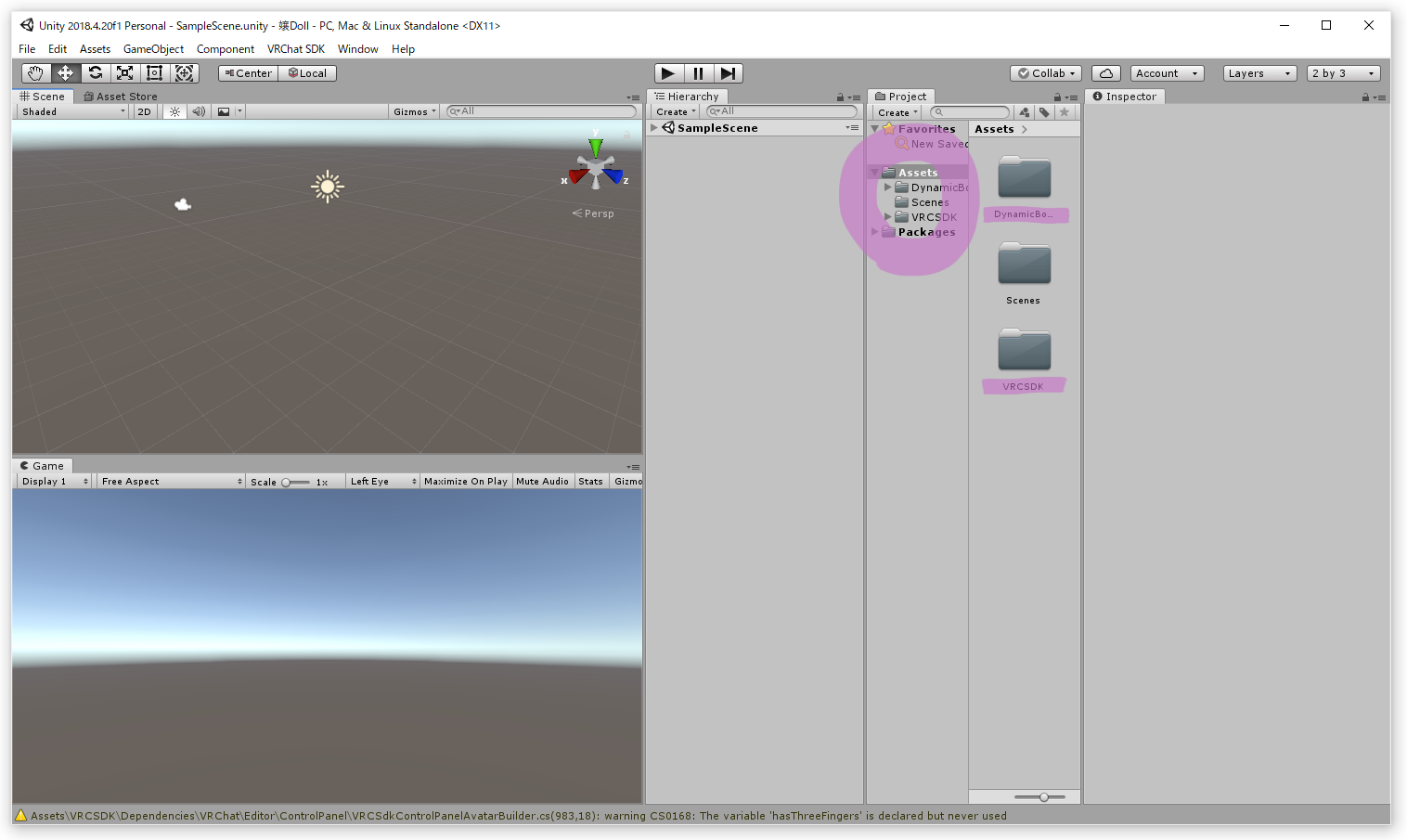This screenshot has height=840, width=1407.
Task: Open the Window menu
Action: click(357, 49)
